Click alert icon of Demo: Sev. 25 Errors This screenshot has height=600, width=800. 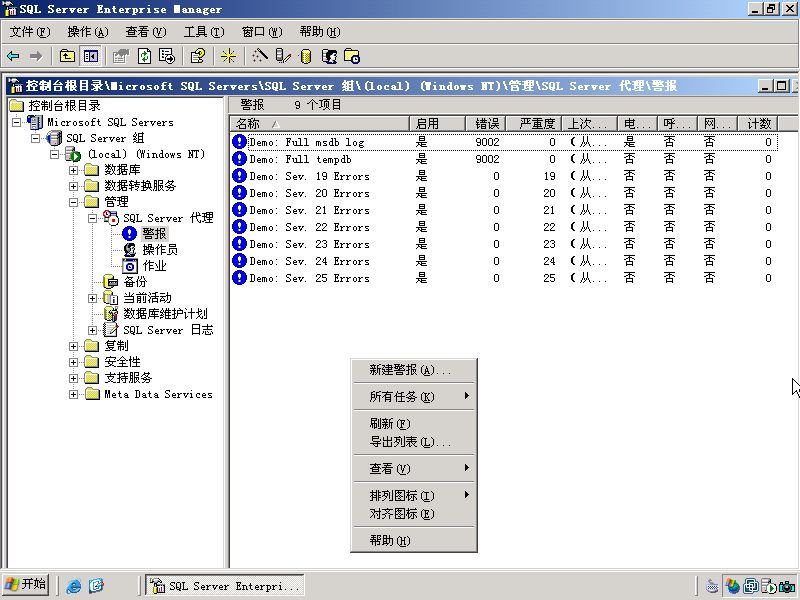239,278
